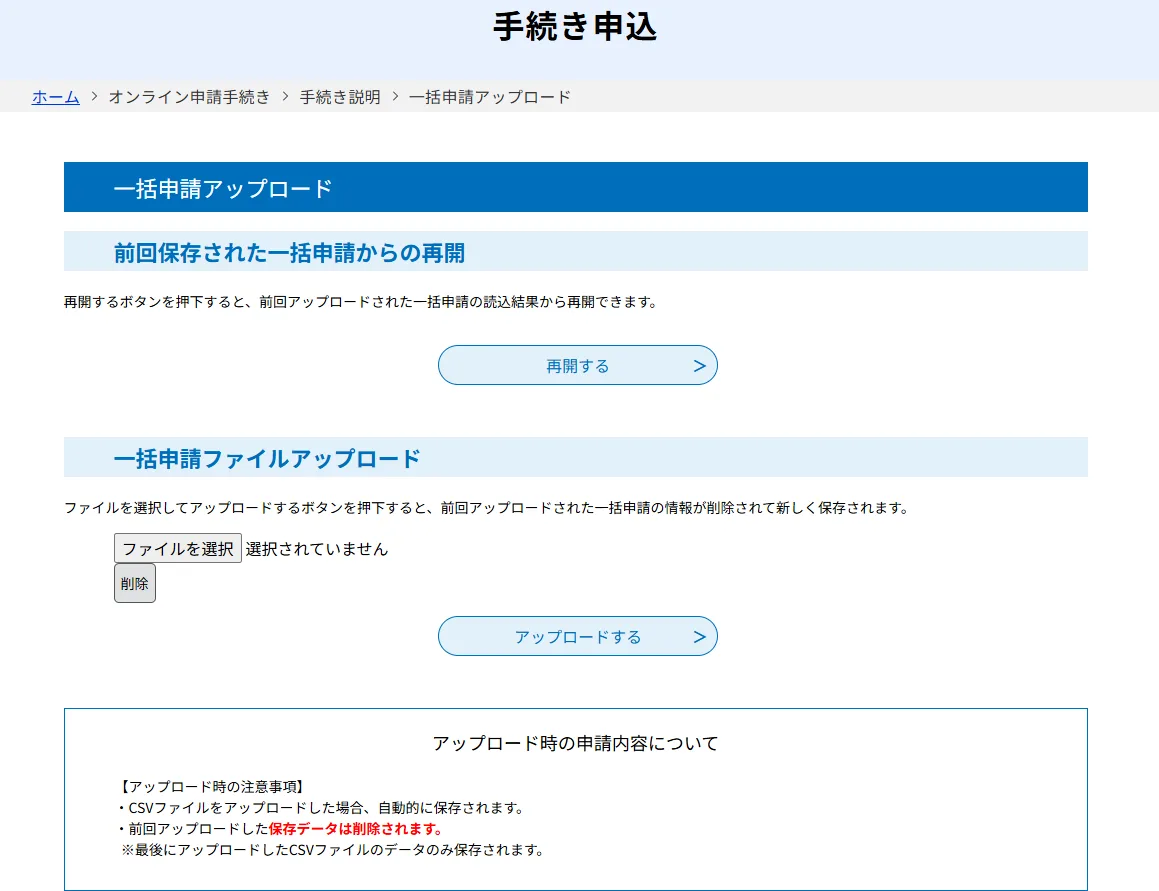The height and width of the screenshot is (891, 1159).
Task: Click the 手続き説明 breadcrumb entry
Action: [x=338, y=96]
